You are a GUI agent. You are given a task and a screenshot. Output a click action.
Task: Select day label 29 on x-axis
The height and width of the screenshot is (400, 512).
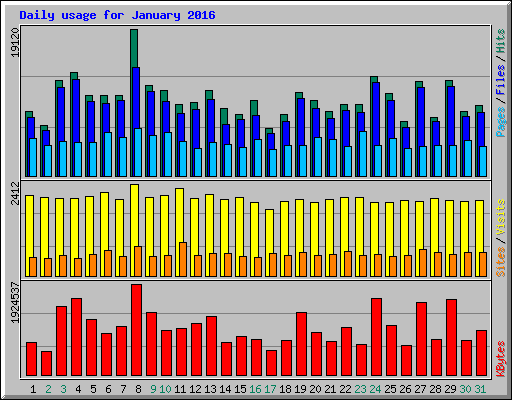click(x=450, y=389)
